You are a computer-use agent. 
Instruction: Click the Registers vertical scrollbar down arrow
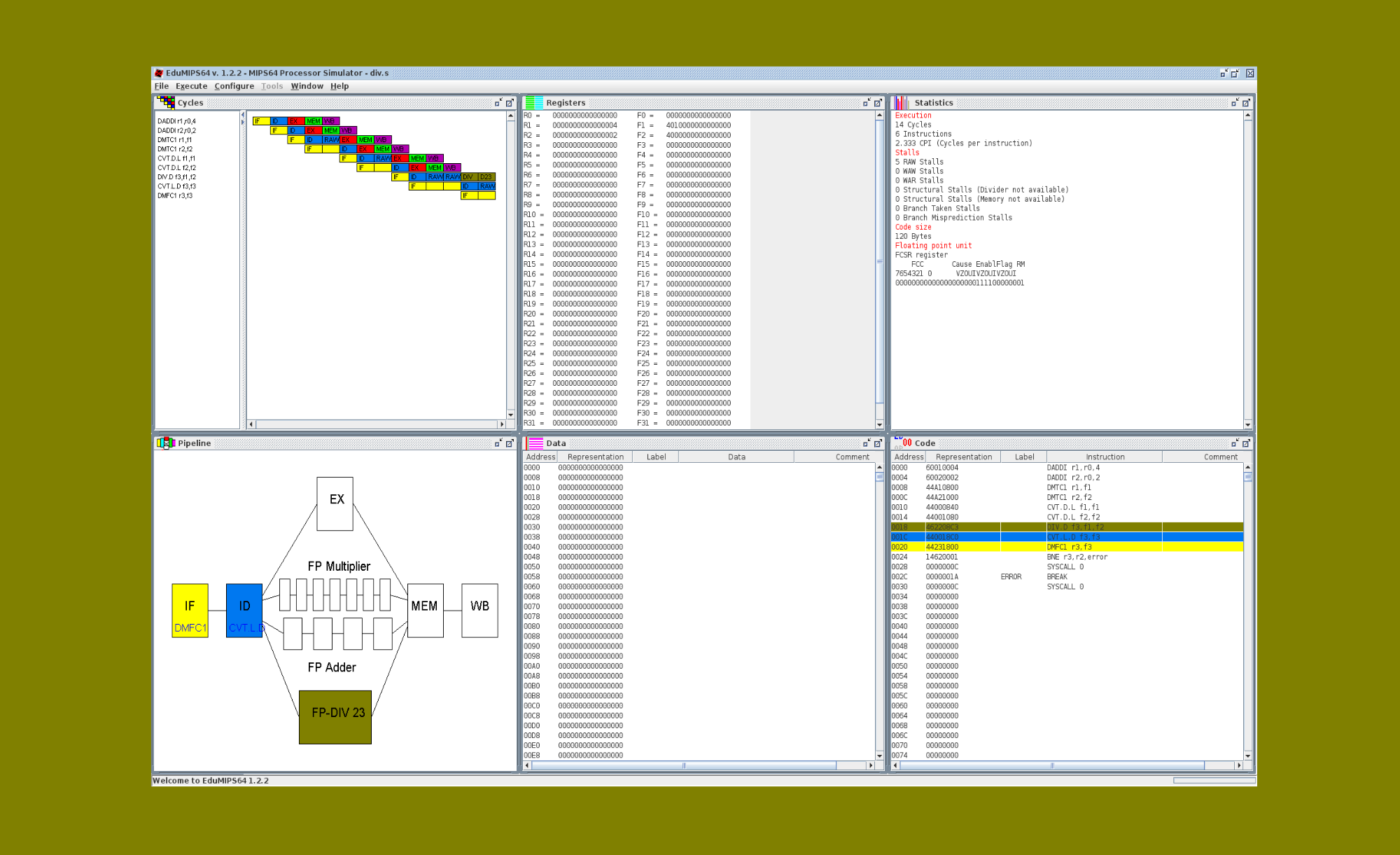pos(879,424)
